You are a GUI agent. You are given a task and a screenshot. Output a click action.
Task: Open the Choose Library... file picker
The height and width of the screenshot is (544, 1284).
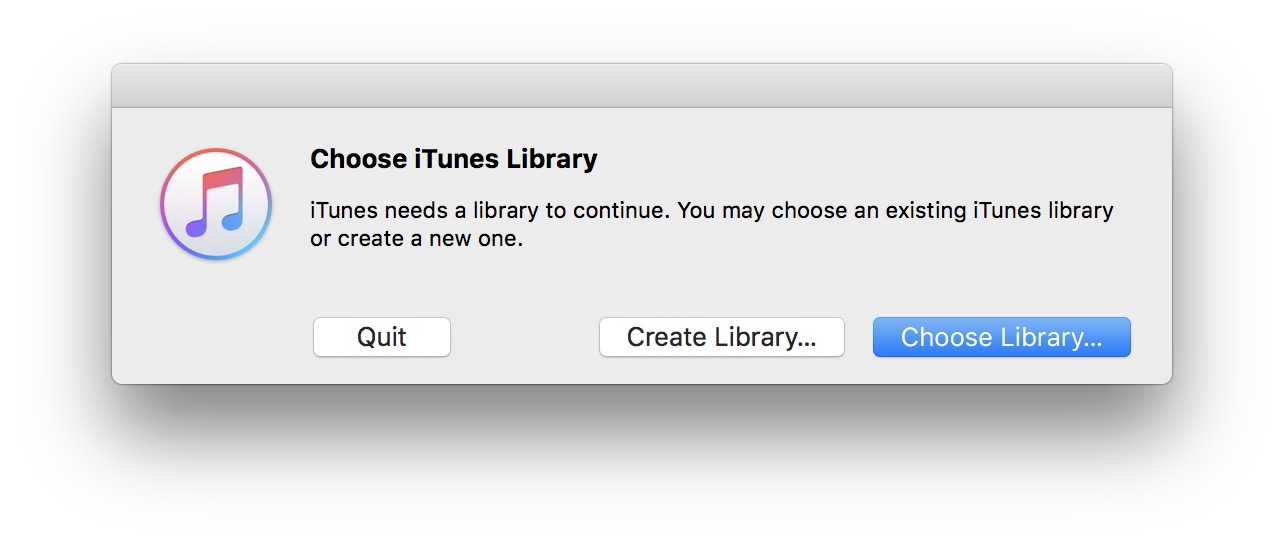click(1001, 337)
